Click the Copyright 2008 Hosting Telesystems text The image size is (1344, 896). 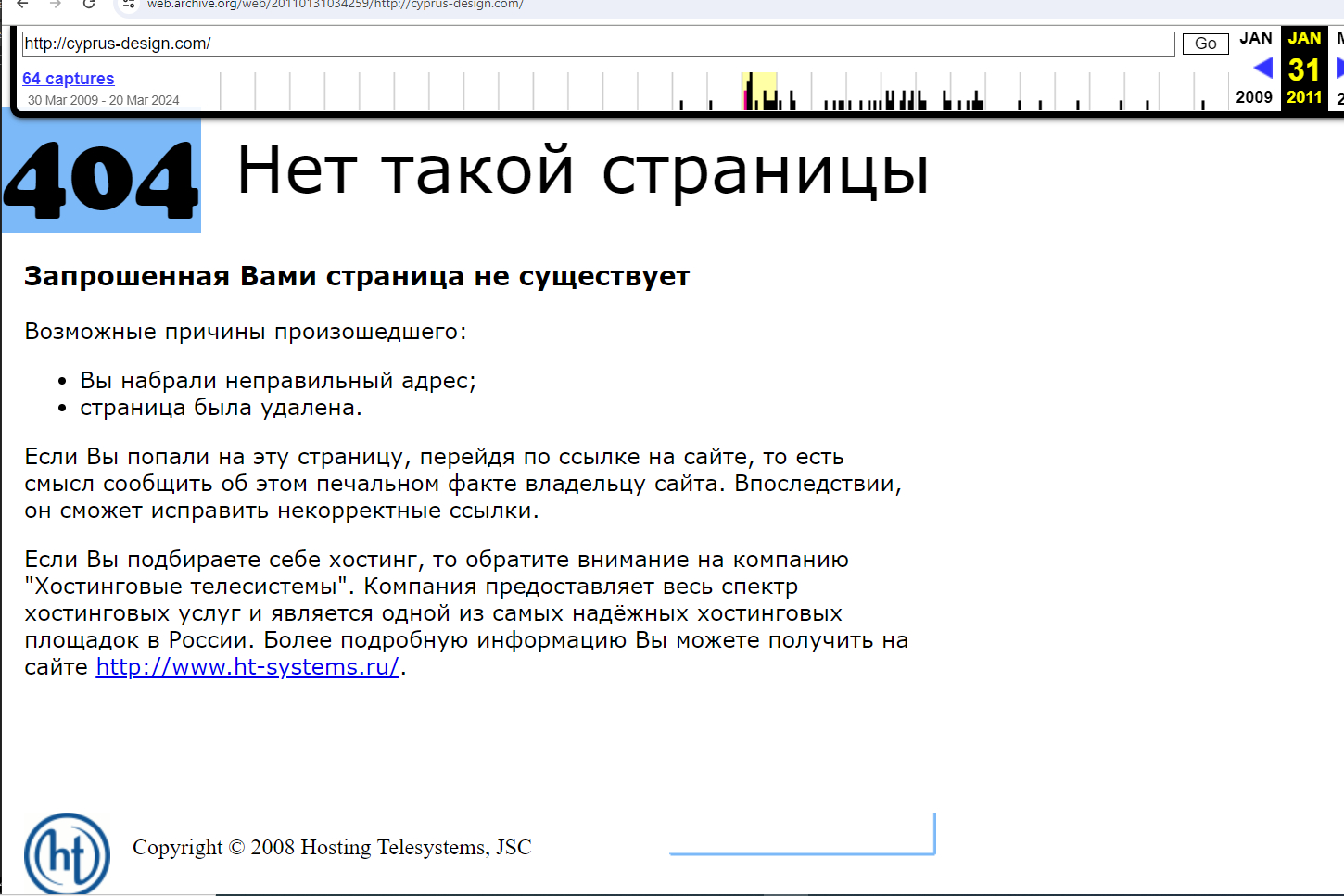[x=332, y=847]
